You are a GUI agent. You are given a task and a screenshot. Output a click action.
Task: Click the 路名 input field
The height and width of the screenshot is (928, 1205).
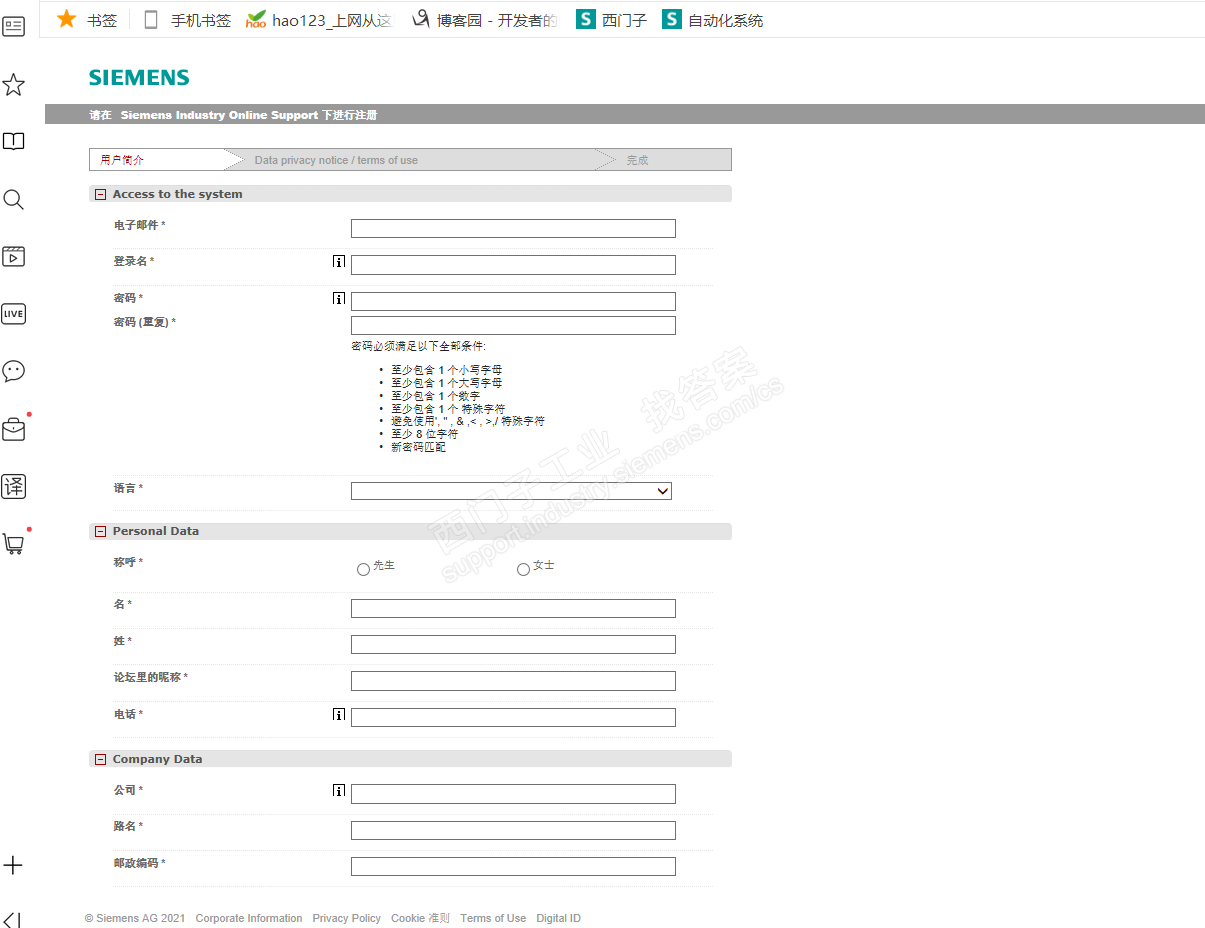[513, 830]
